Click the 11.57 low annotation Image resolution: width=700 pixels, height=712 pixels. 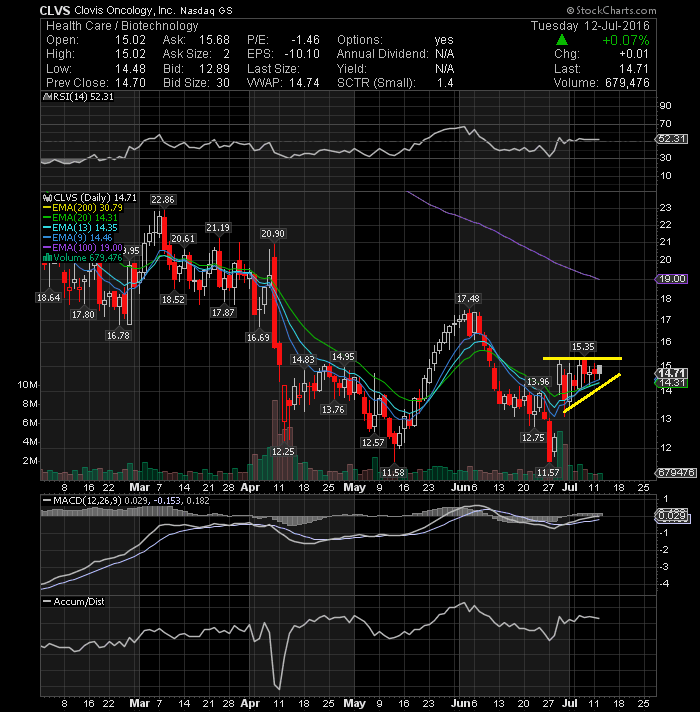(x=548, y=473)
